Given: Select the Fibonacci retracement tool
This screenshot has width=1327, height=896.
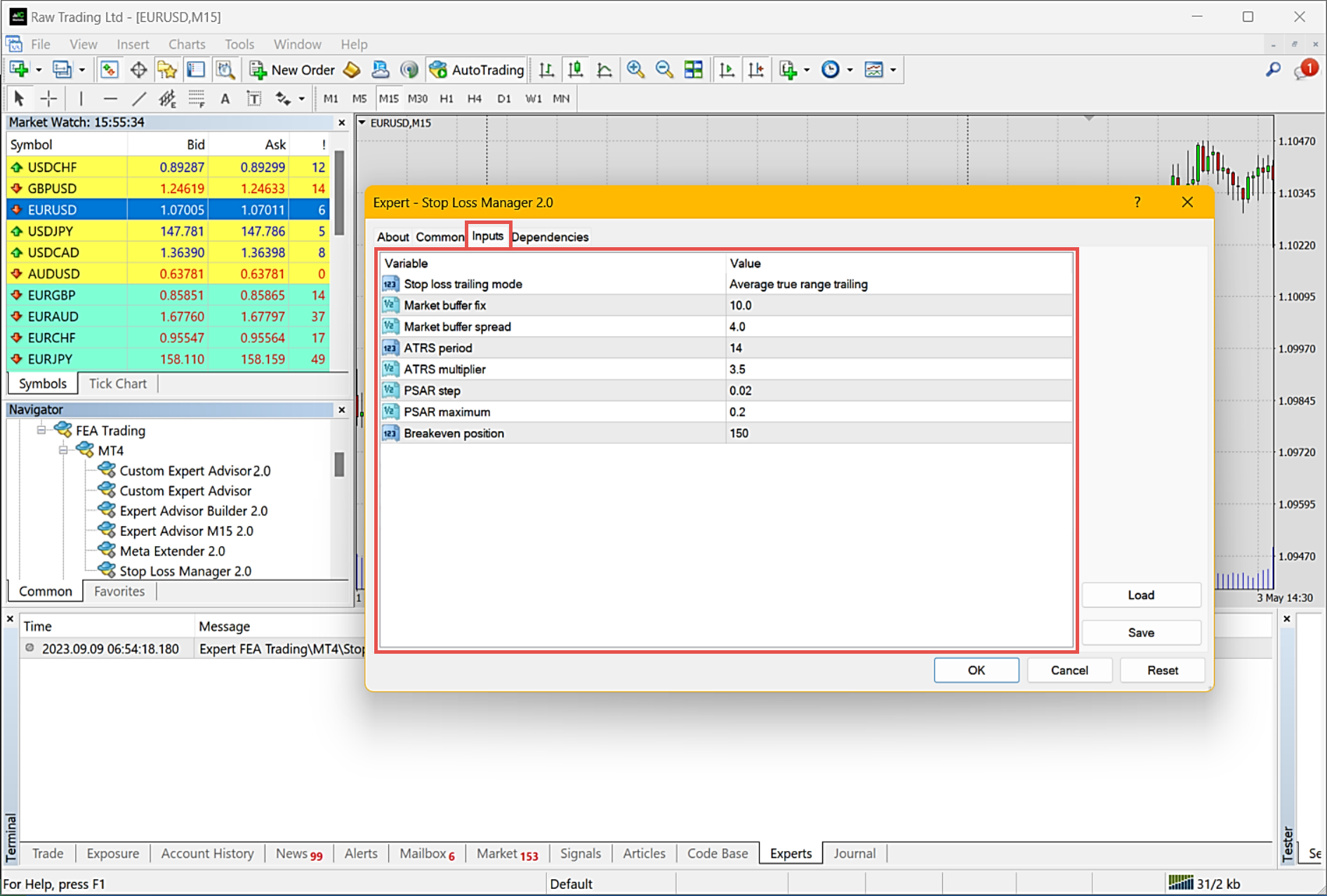Looking at the screenshot, I should click(197, 98).
